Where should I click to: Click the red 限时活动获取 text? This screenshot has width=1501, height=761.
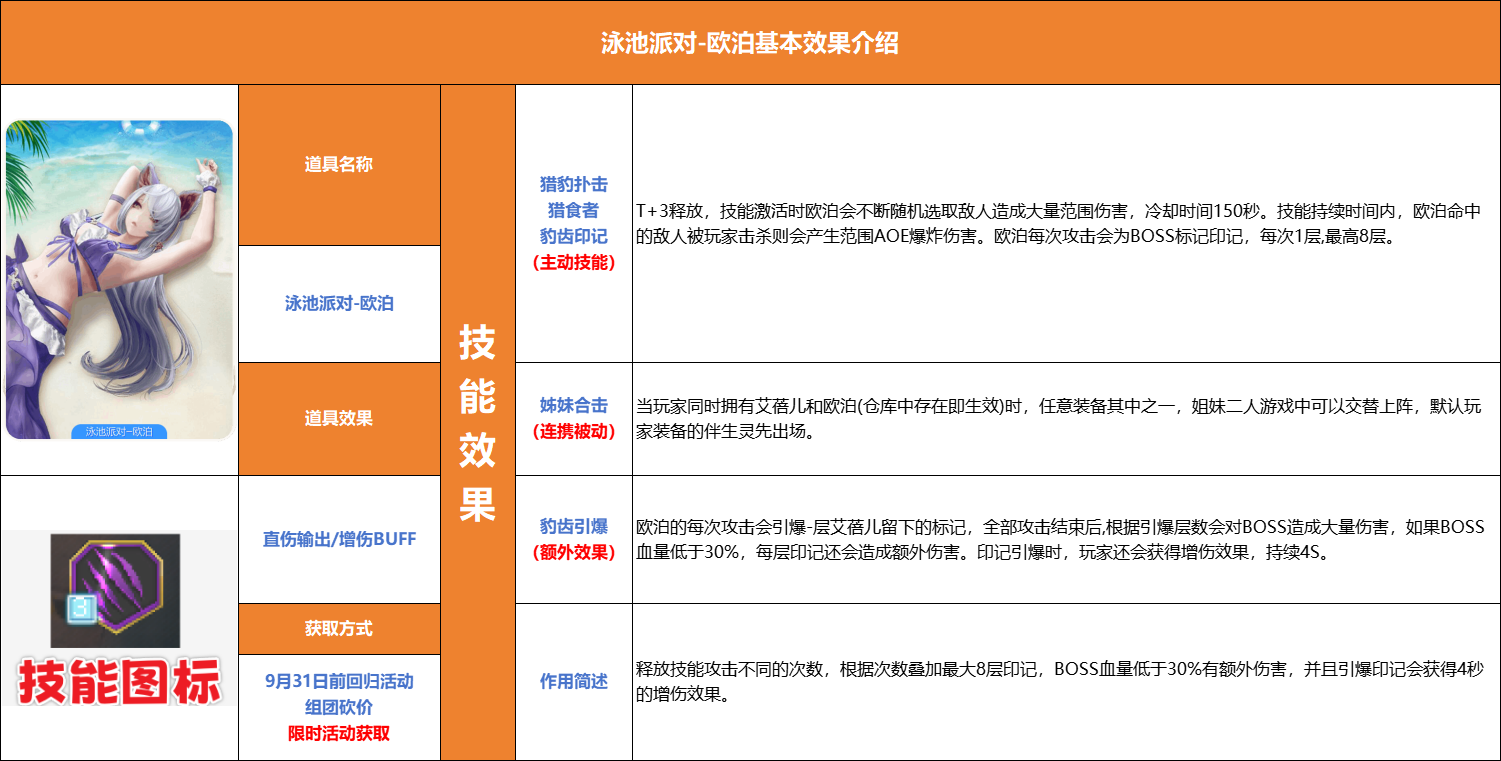click(x=339, y=733)
